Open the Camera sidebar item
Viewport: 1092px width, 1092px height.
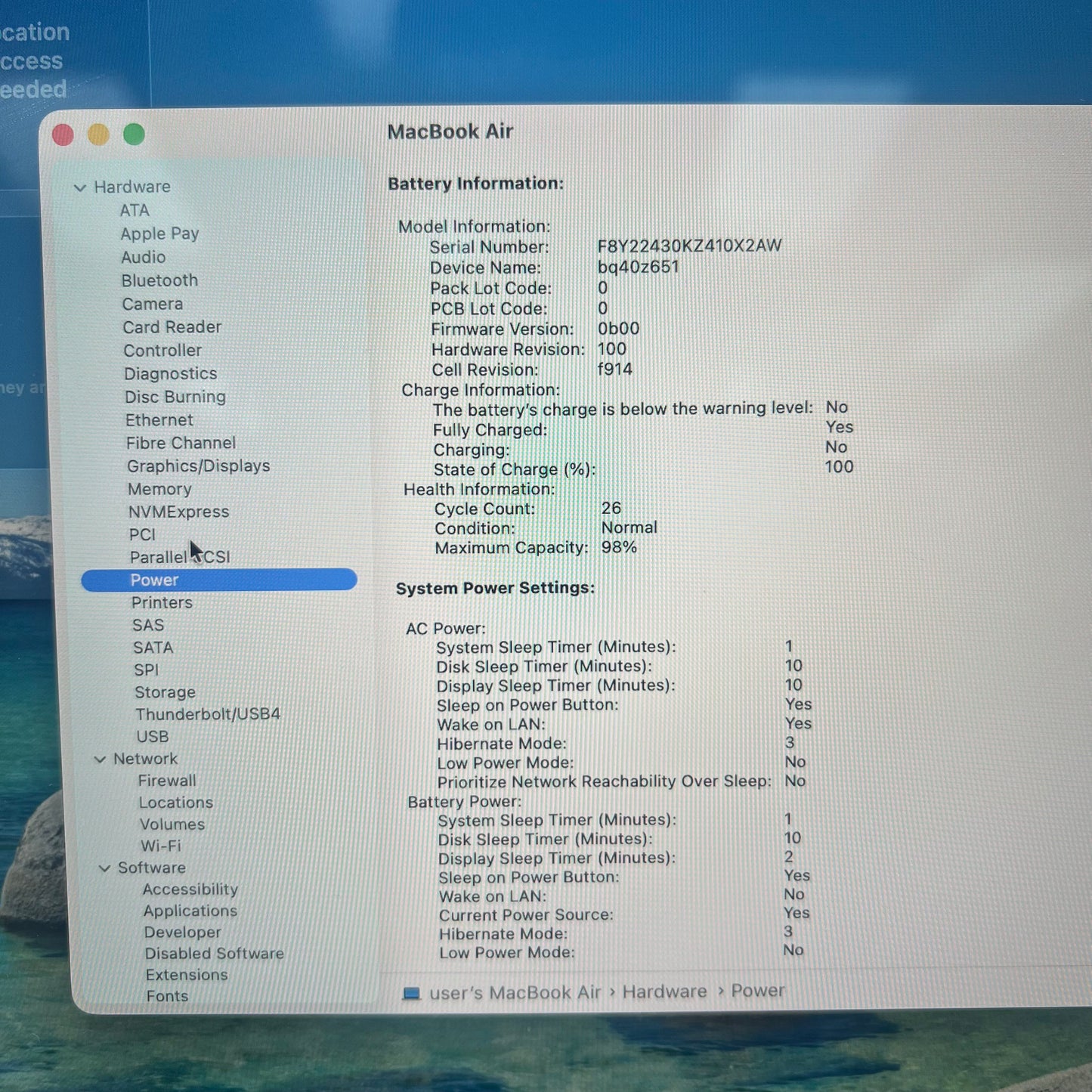point(153,304)
